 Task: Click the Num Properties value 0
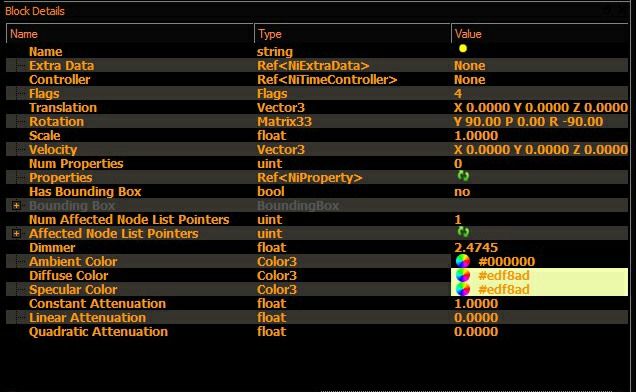coord(458,164)
